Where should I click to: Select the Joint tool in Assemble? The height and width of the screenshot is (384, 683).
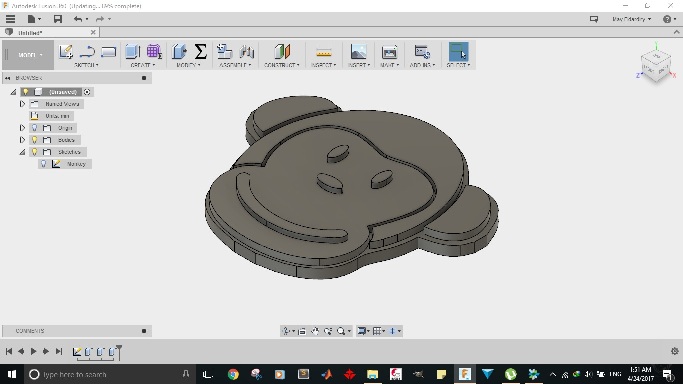(247, 51)
